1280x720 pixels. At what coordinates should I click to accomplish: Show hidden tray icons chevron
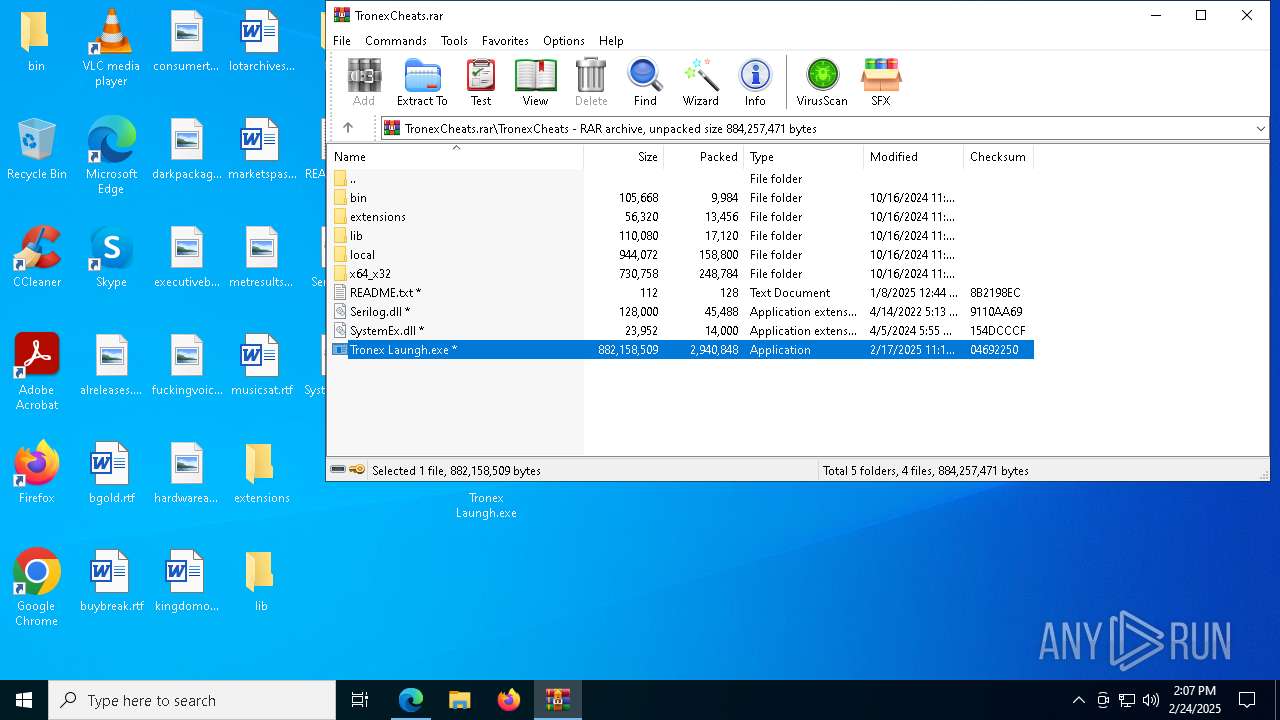(1078, 700)
